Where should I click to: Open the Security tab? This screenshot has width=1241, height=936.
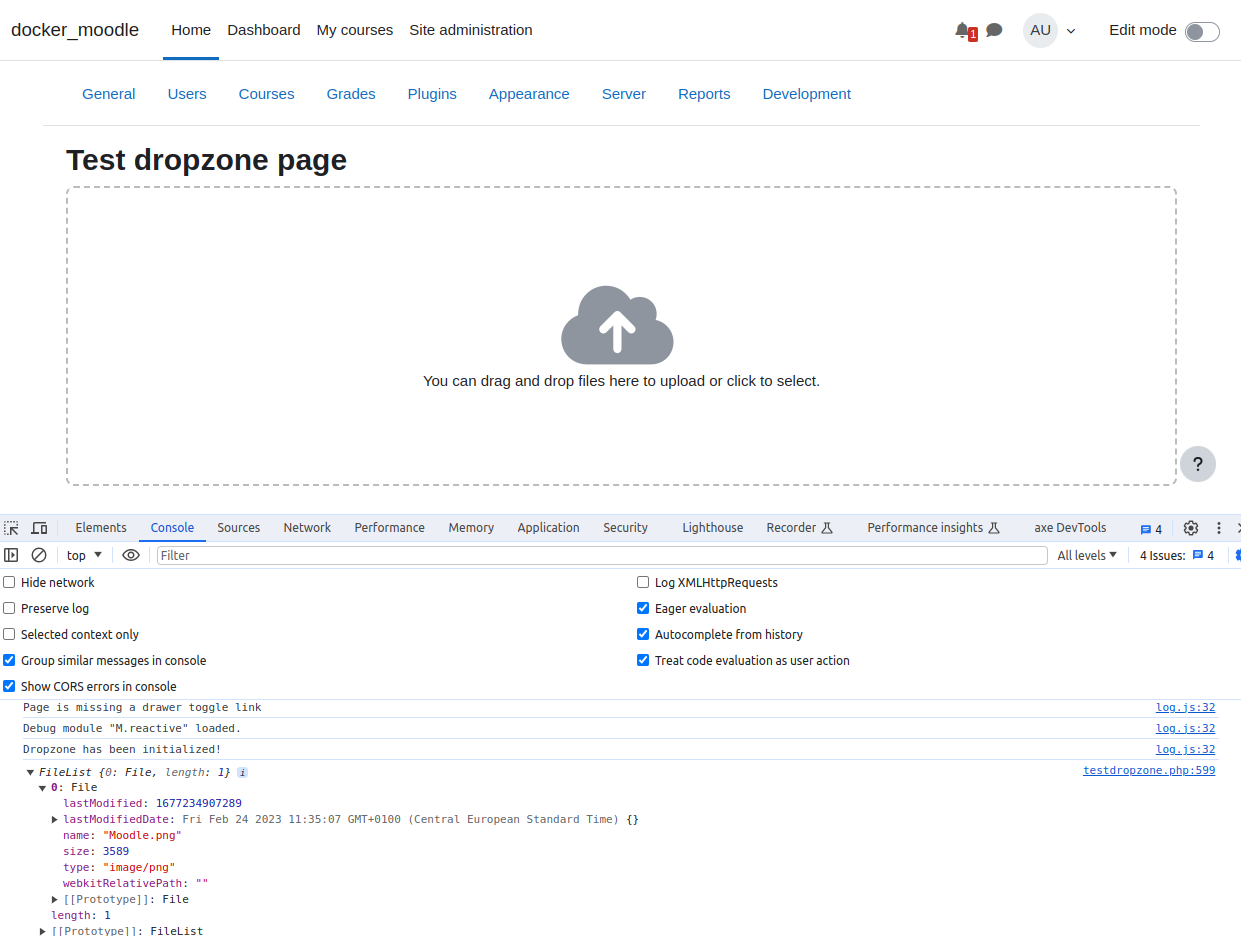click(x=625, y=528)
